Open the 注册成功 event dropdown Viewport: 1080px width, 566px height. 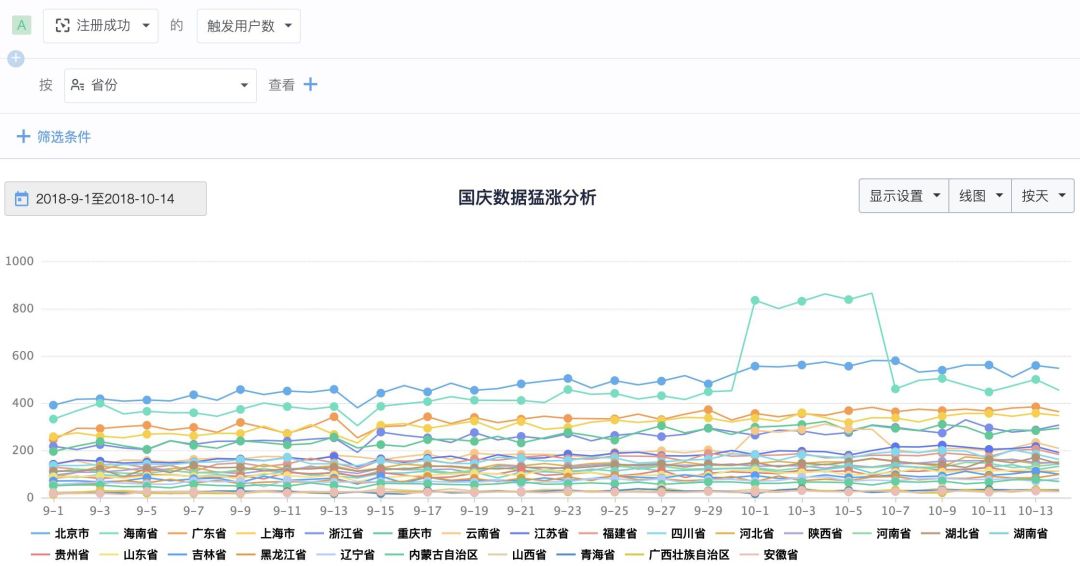[100, 26]
